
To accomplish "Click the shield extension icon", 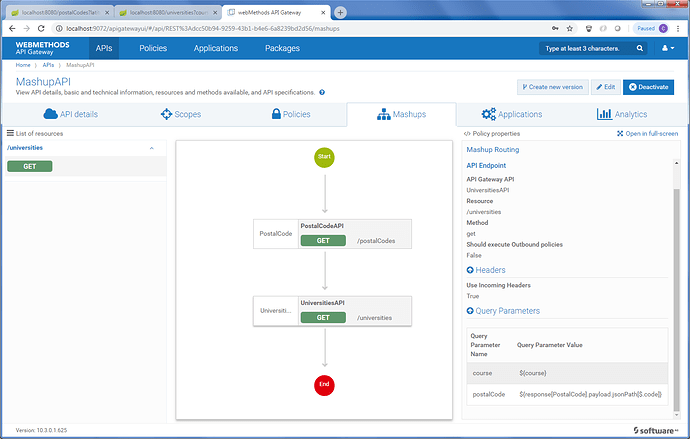I will tap(589, 29).
